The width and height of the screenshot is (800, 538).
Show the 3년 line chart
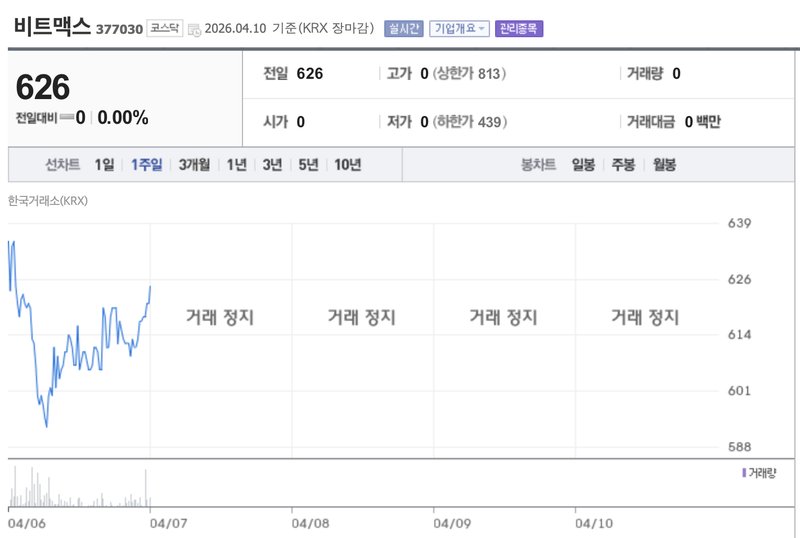tap(272, 165)
